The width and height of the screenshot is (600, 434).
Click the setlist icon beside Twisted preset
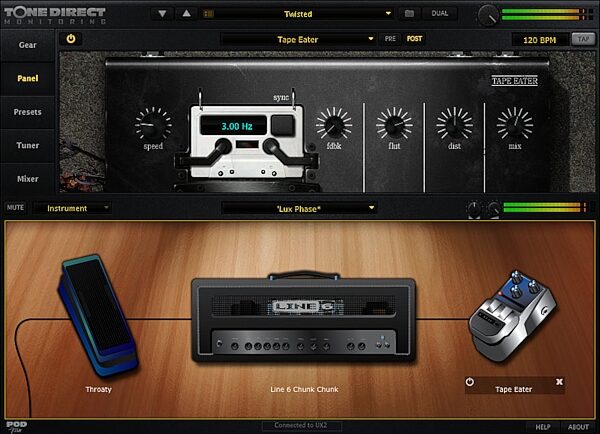[x=209, y=14]
